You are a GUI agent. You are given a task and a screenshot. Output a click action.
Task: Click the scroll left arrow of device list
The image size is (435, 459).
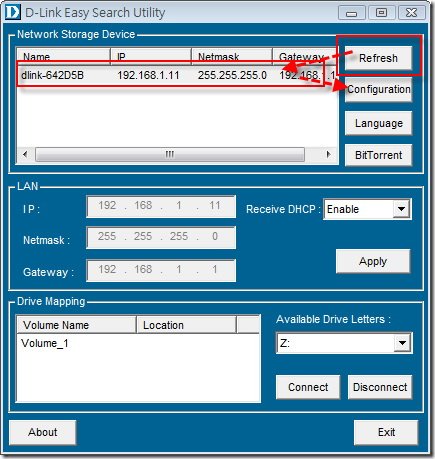25,154
